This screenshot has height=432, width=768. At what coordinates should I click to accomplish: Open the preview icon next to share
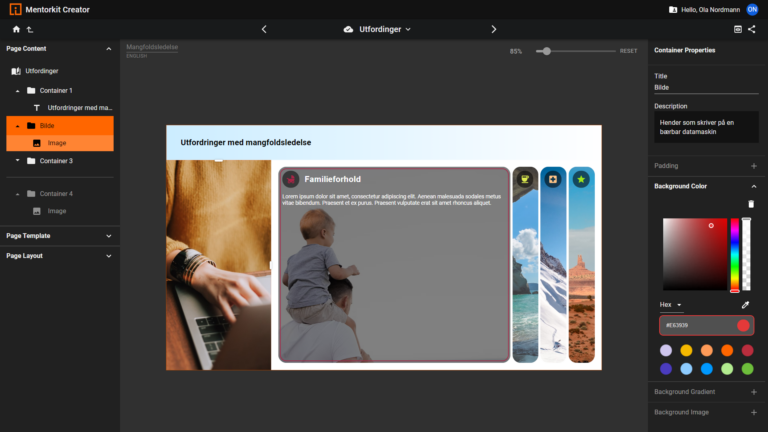point(738,29)
